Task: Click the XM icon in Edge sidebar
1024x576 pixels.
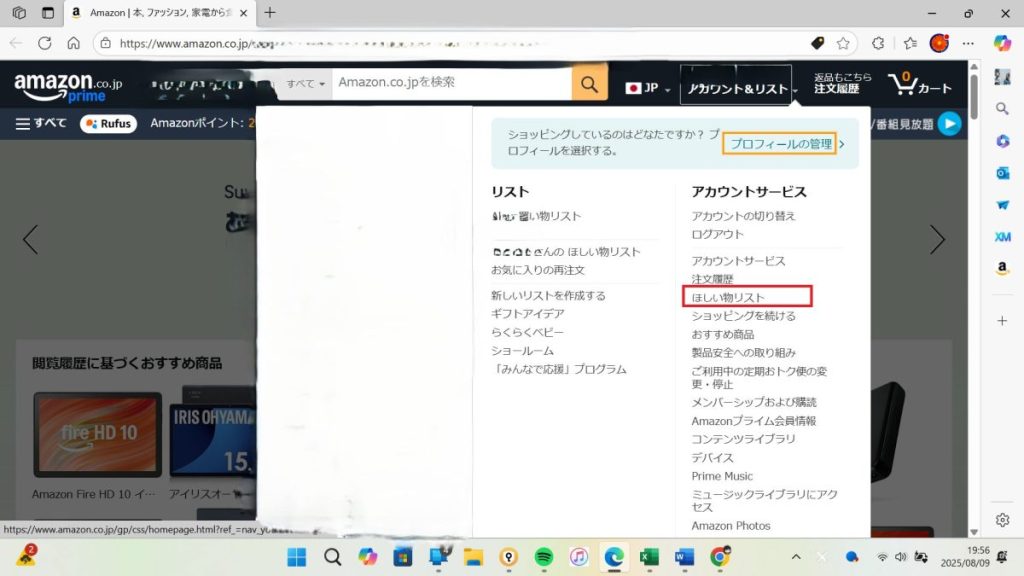Action: point(1002,236)
